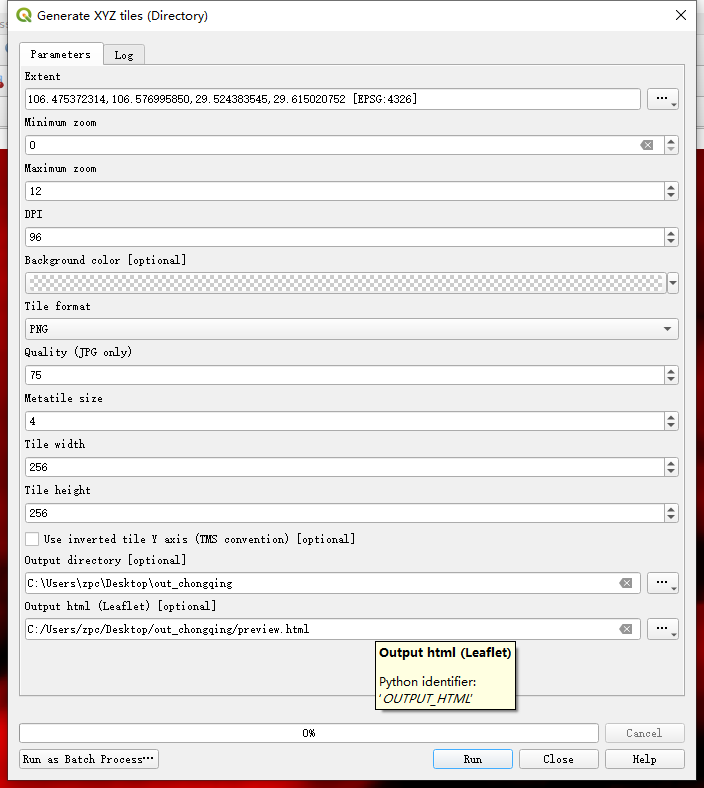Open Help for this algorithm

click(645, 759)
